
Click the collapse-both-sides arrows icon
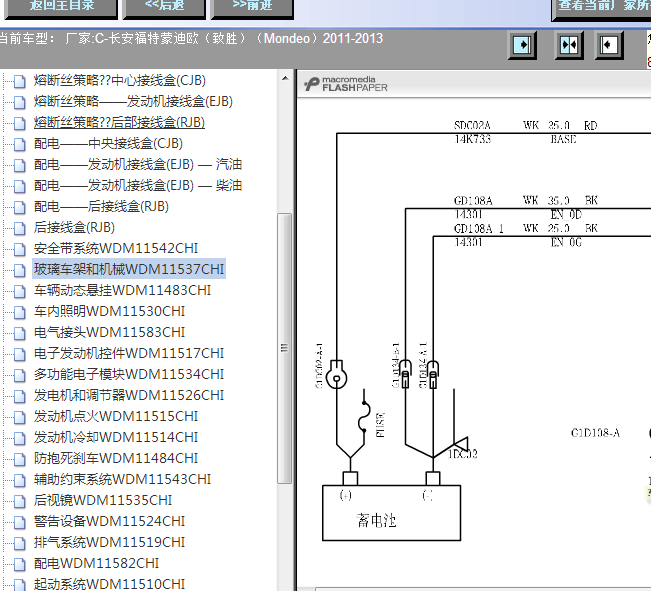(x=569, y=45)
